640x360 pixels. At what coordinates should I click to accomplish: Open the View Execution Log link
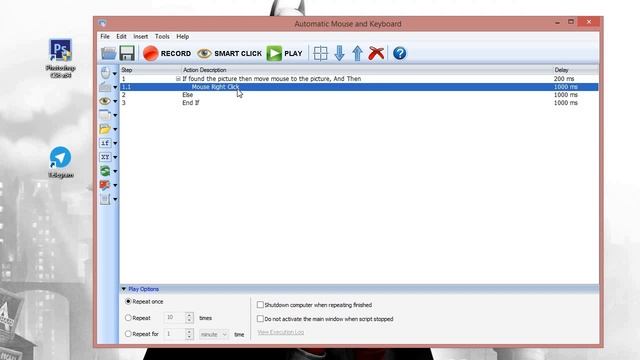[280, 332]
